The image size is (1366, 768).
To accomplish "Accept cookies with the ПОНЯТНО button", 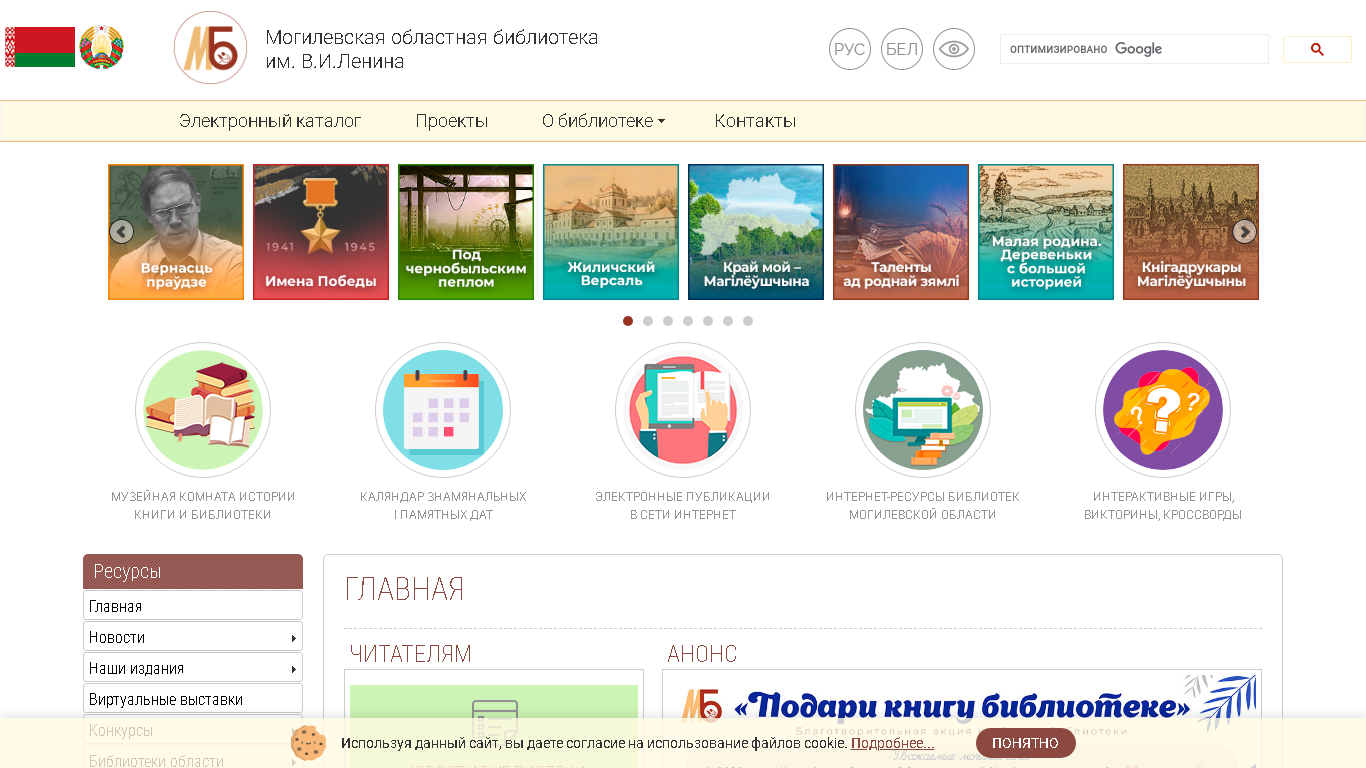I will tap(1025, 743).
